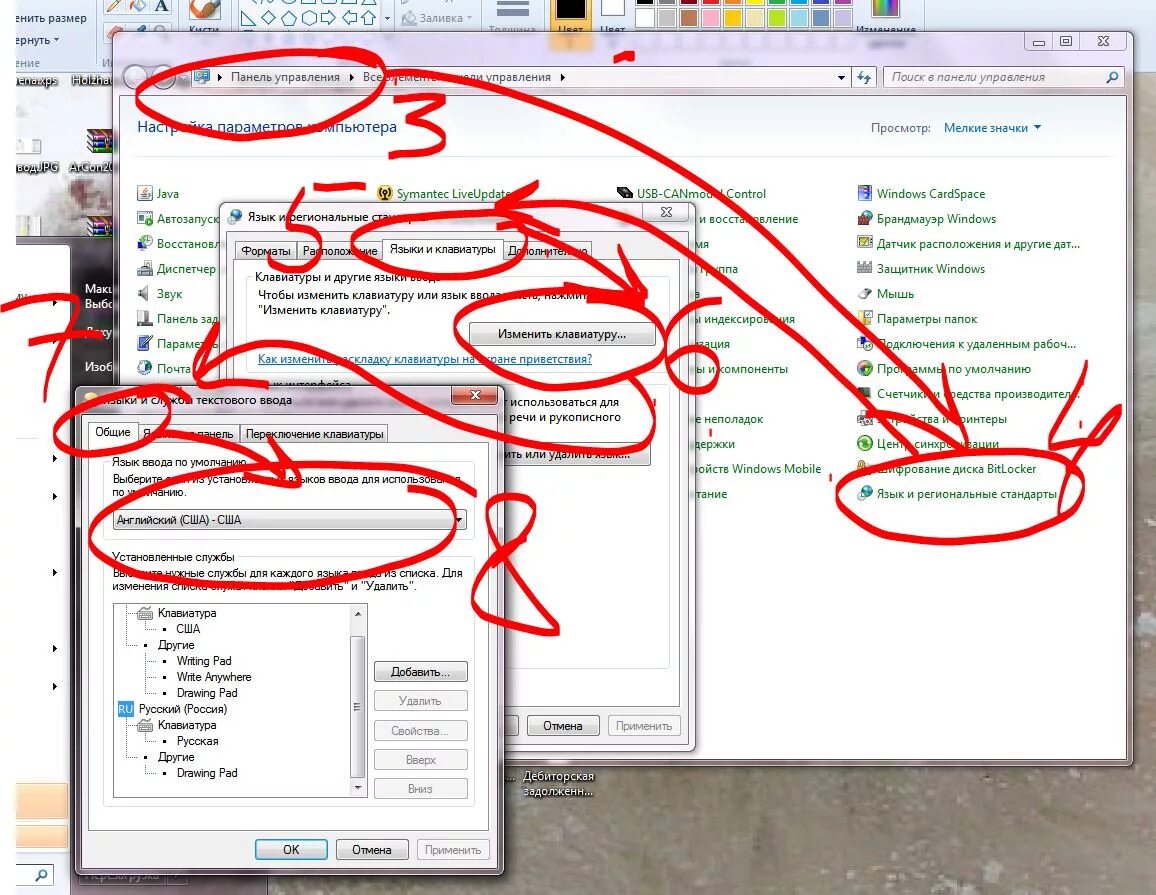Screen dimensions: 1156x895
Task: Open the welcome screen keyboard layout help link
Action: (x=425, y=359)
